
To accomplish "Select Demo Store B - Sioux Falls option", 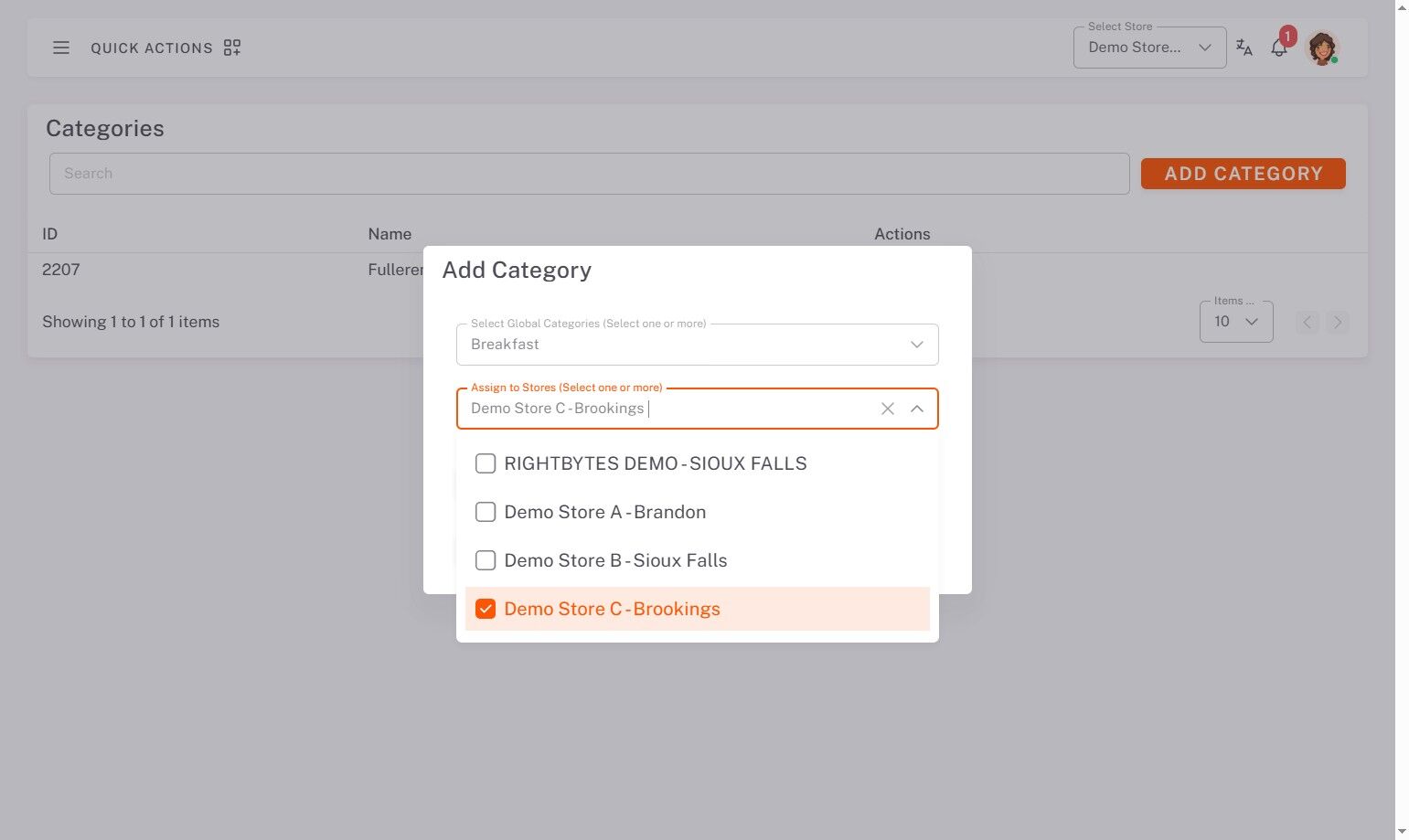I will [x=615, y=560].
